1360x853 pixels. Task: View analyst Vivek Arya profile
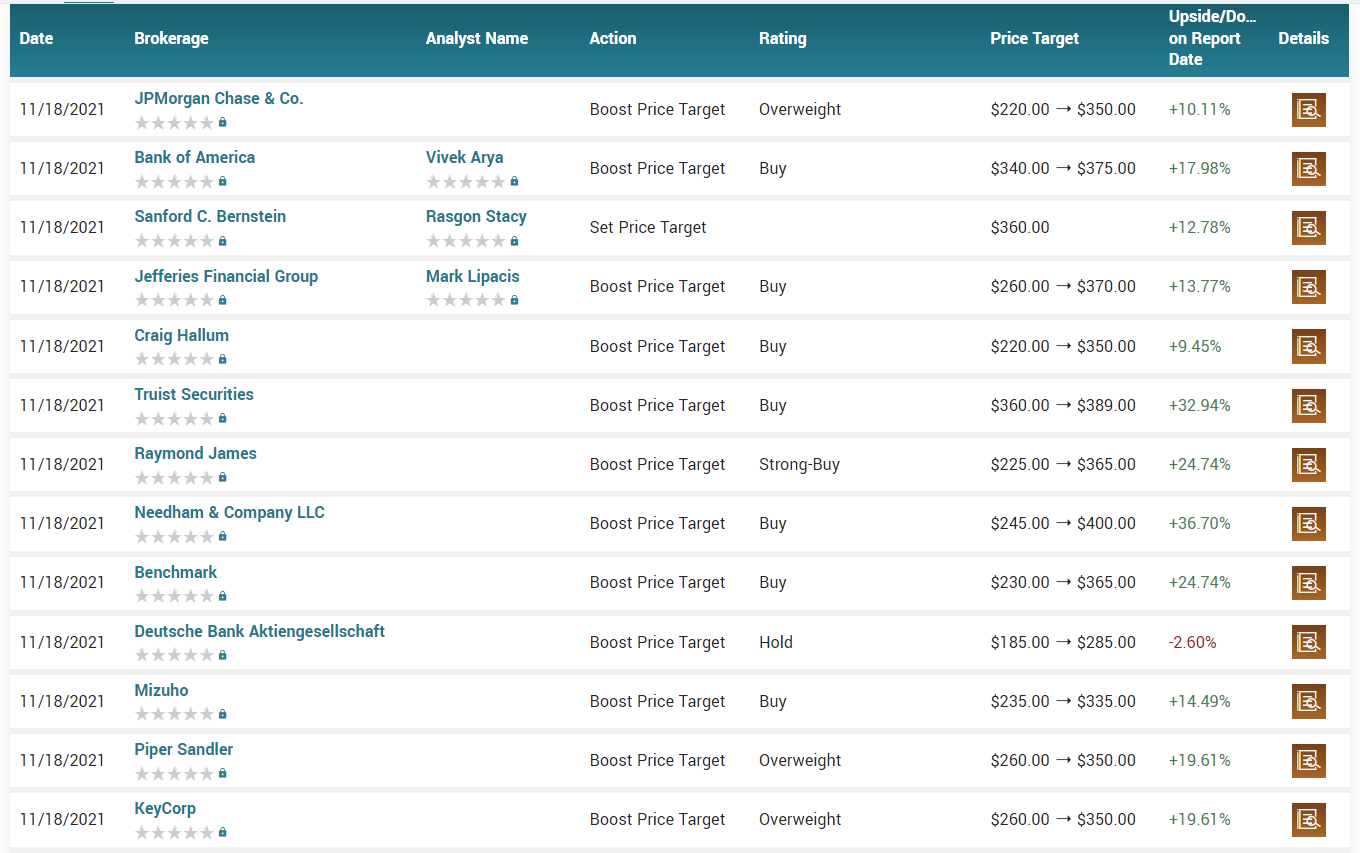pyautogui.click(x=465, y=157)
